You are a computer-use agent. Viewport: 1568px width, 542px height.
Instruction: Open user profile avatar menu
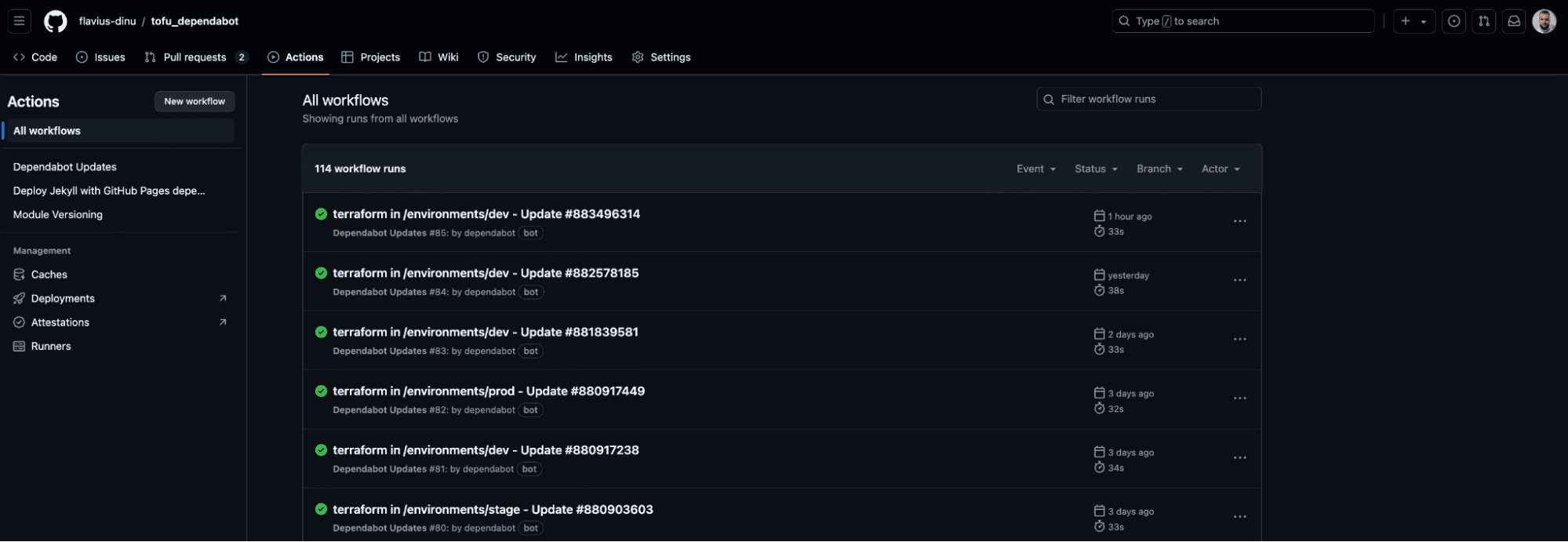click(x=1544, y=21)
